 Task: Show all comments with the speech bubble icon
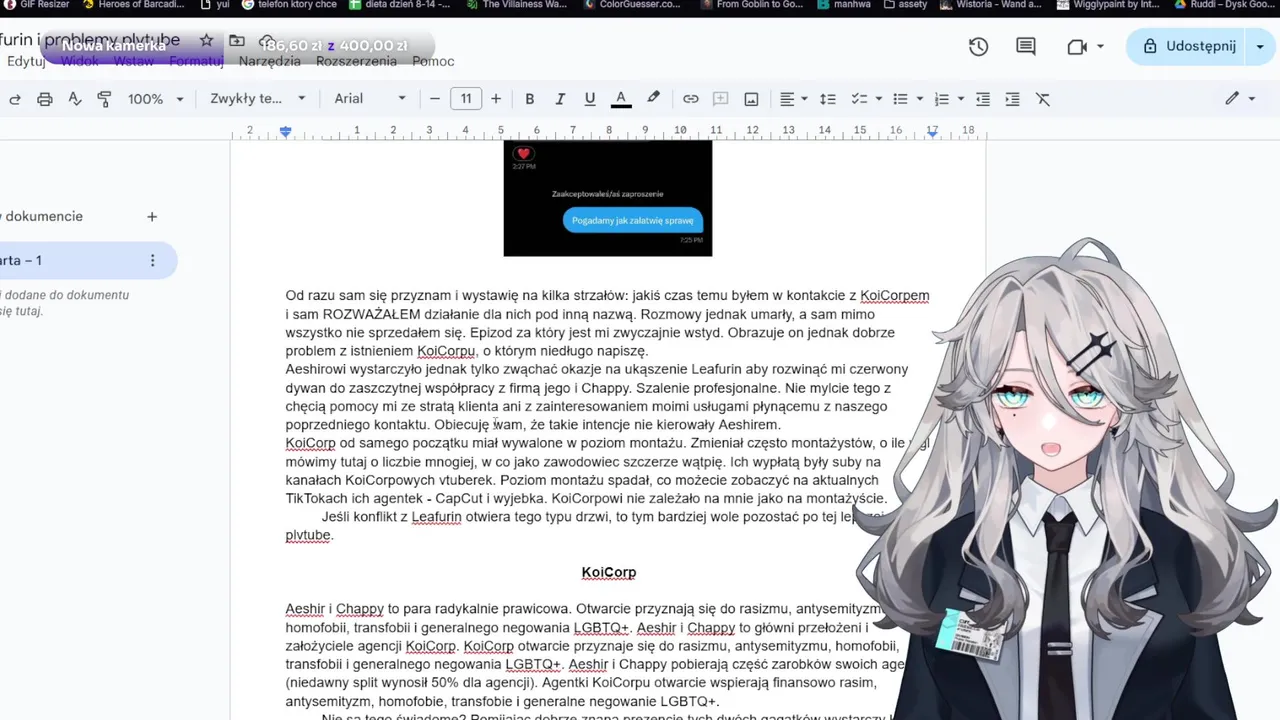coord(1026,47)
